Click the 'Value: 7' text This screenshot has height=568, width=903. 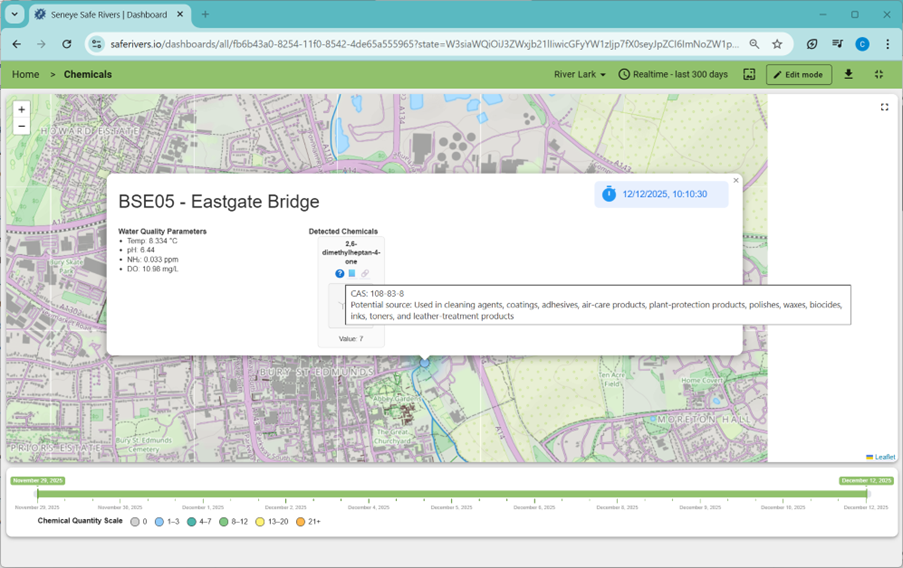[x=351, y=339]
